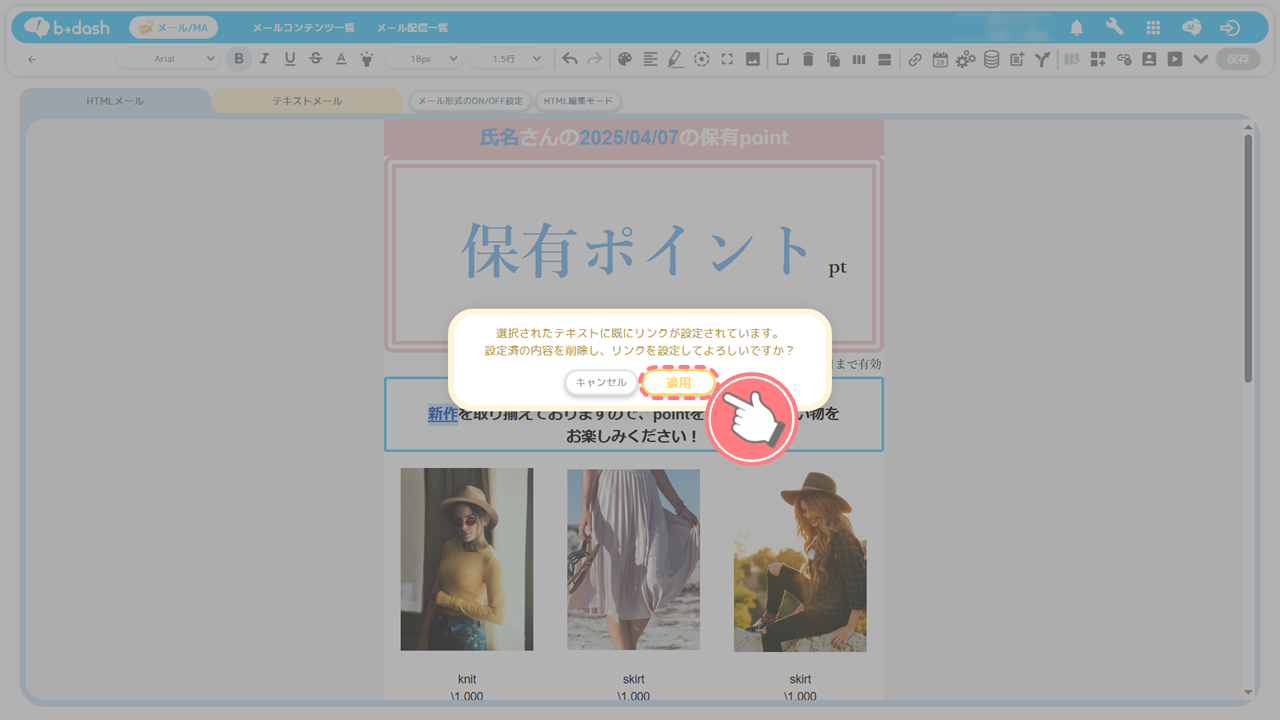Open メール形式のON/OFF設定
Viewport: 1280px width, 720px height.
coord(470,101)
